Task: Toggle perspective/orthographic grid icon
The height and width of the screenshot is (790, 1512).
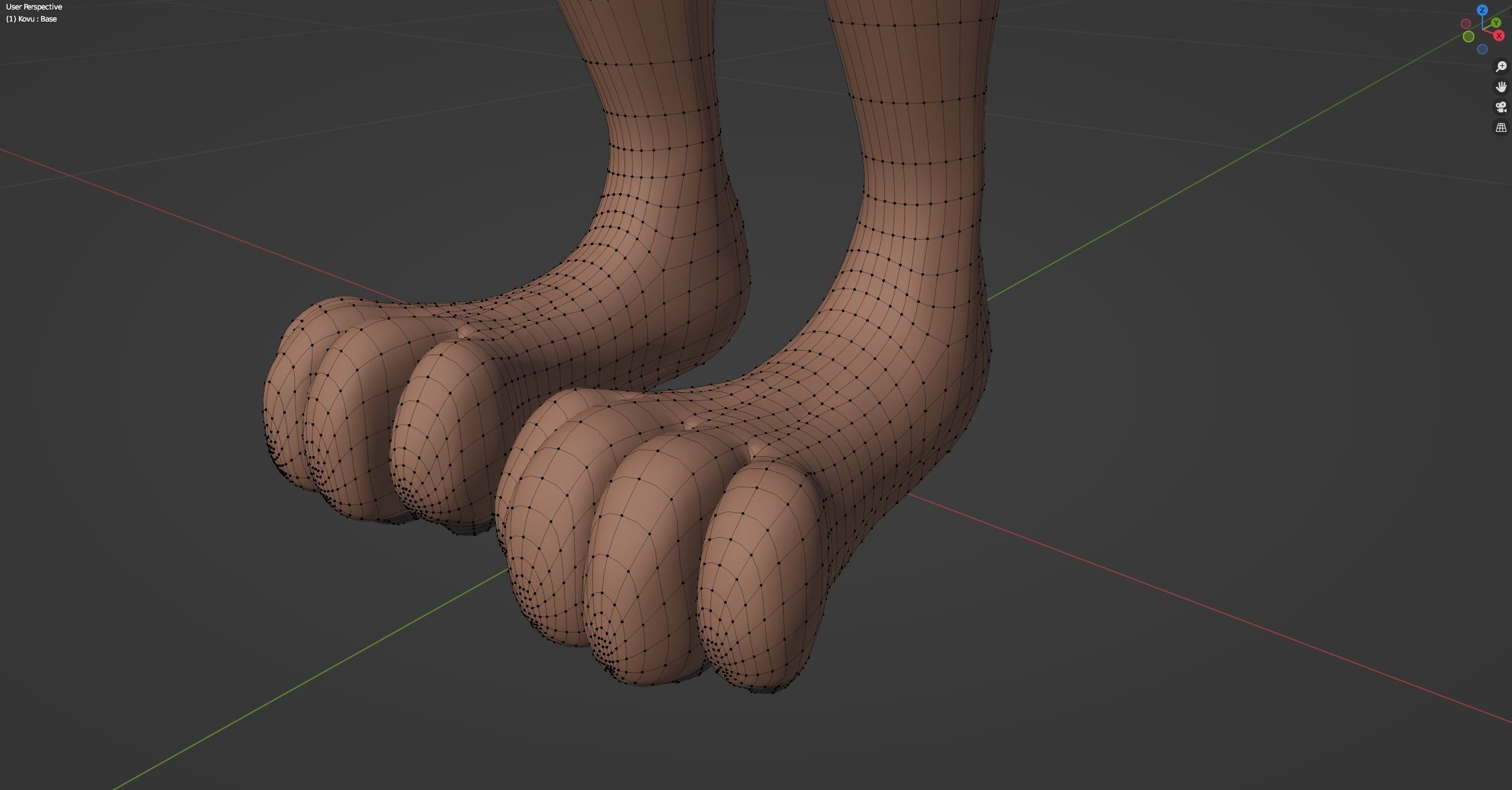Action: (x=1501, y=127)
